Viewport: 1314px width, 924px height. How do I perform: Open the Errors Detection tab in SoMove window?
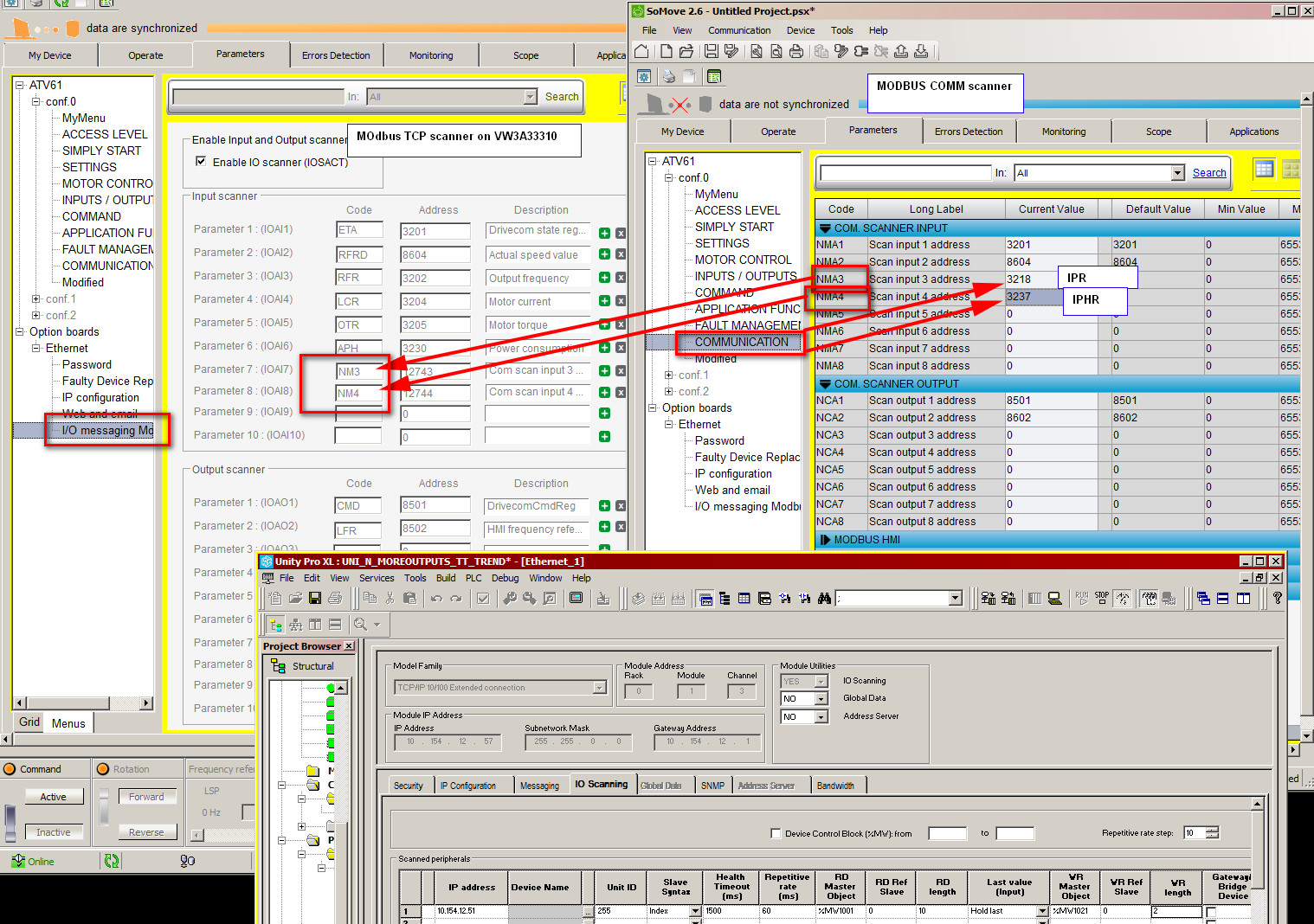[969, 132]
